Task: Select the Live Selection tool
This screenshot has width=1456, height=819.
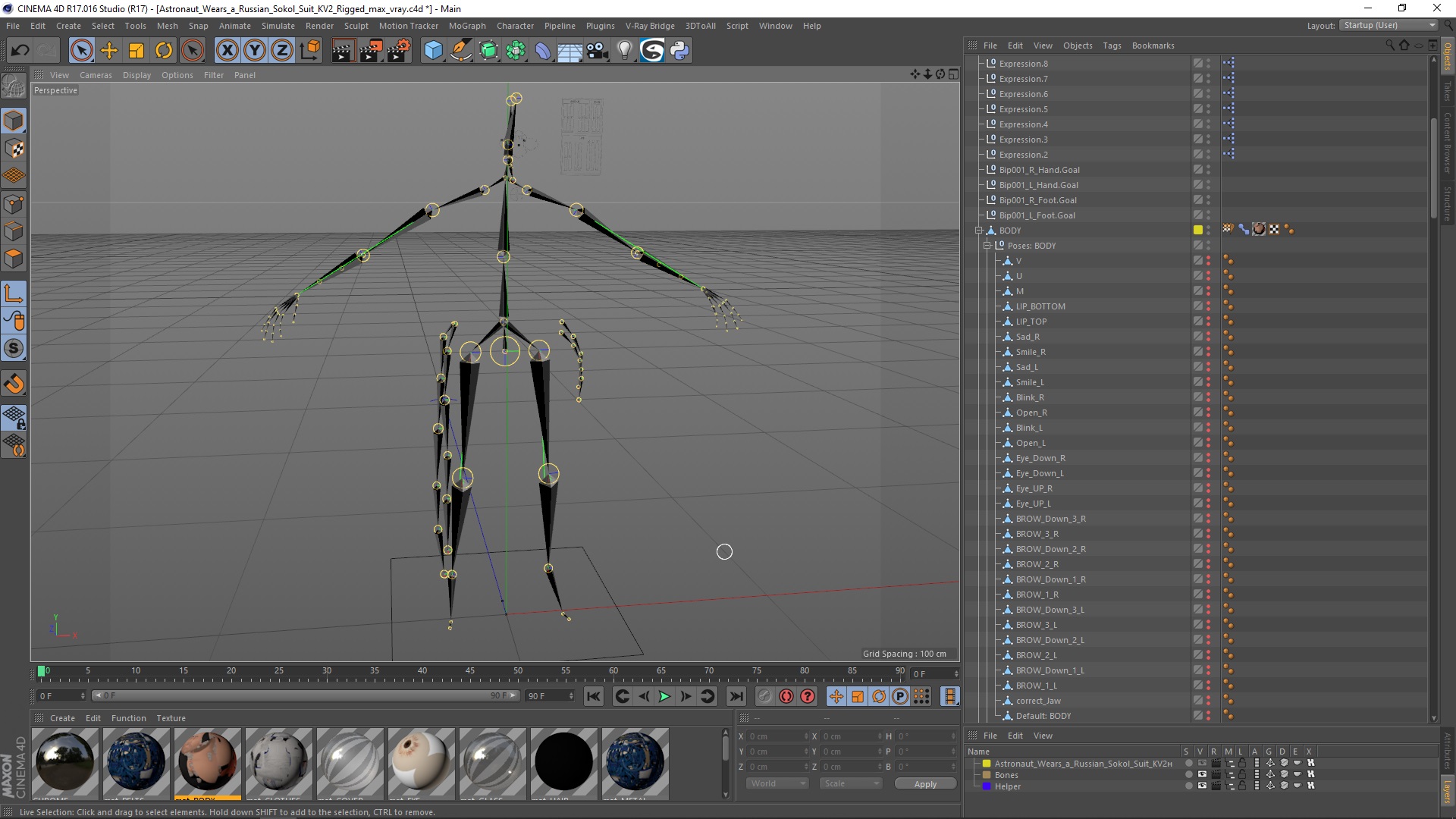Action: click(81, 51)
